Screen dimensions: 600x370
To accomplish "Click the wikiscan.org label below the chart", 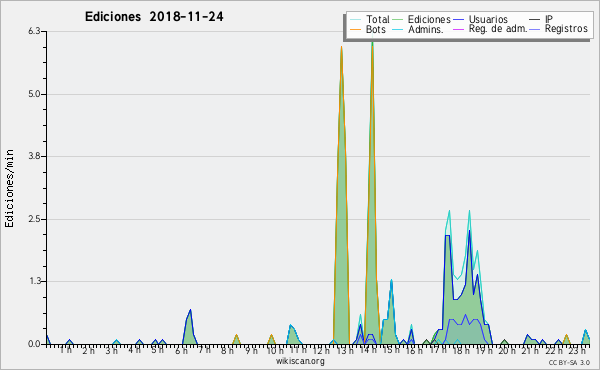I will tap(300, 361).
